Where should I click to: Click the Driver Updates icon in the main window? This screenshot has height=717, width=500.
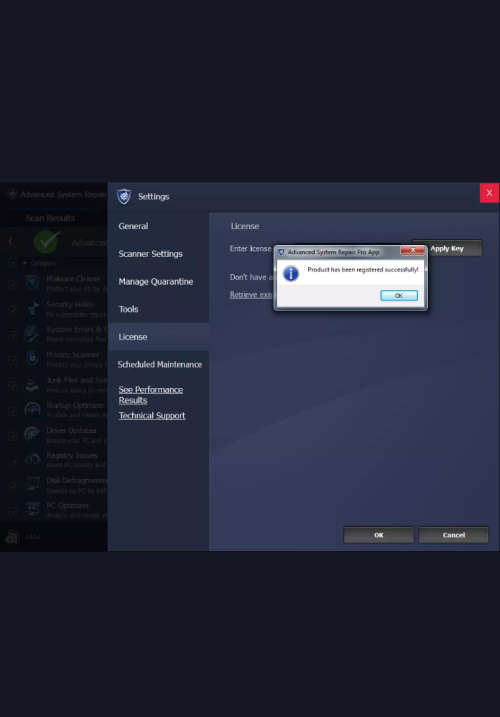(x=32, y=434)
